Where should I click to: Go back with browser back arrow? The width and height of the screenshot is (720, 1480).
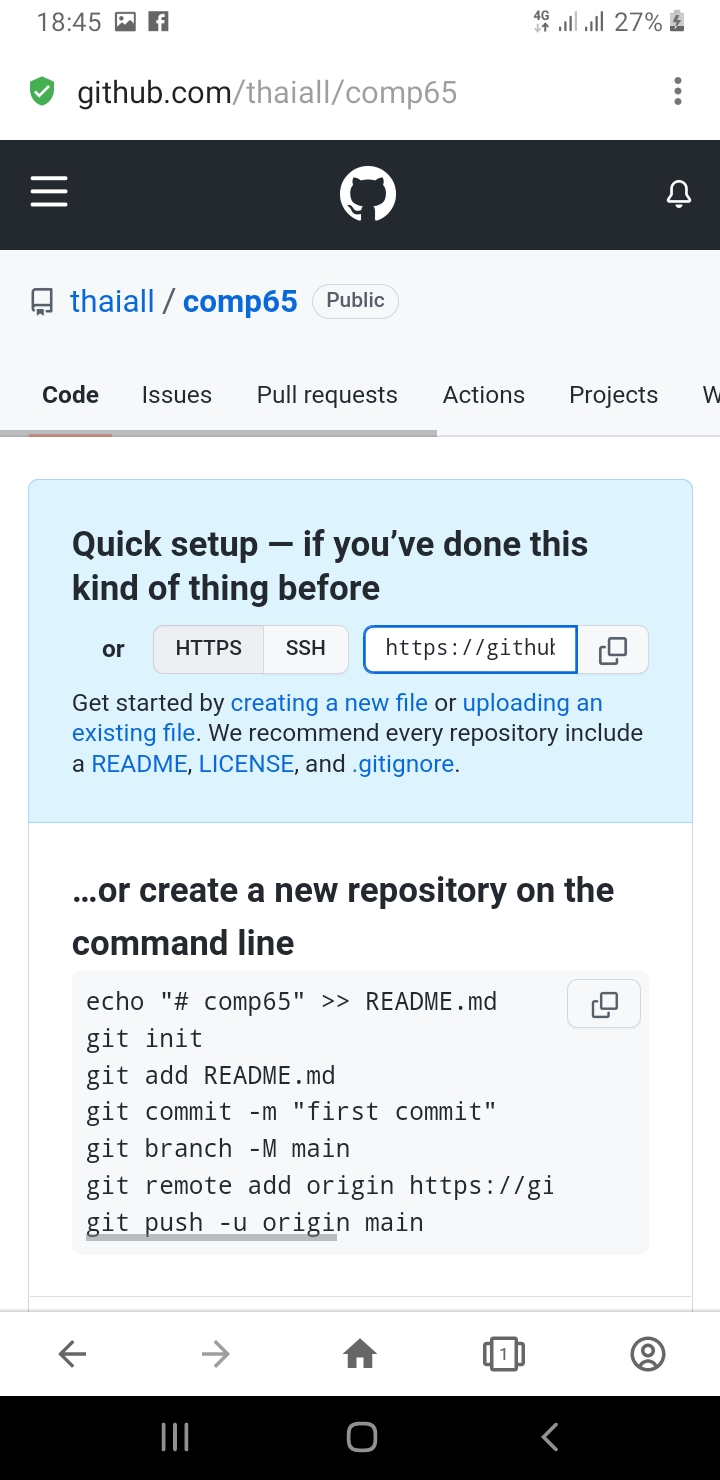click(72, 1354)
